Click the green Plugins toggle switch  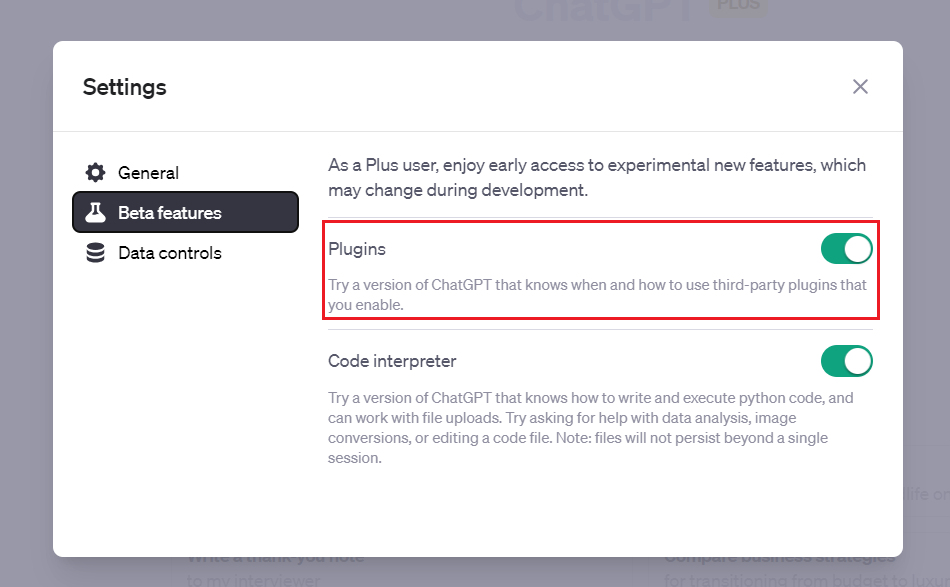point(847,248)
